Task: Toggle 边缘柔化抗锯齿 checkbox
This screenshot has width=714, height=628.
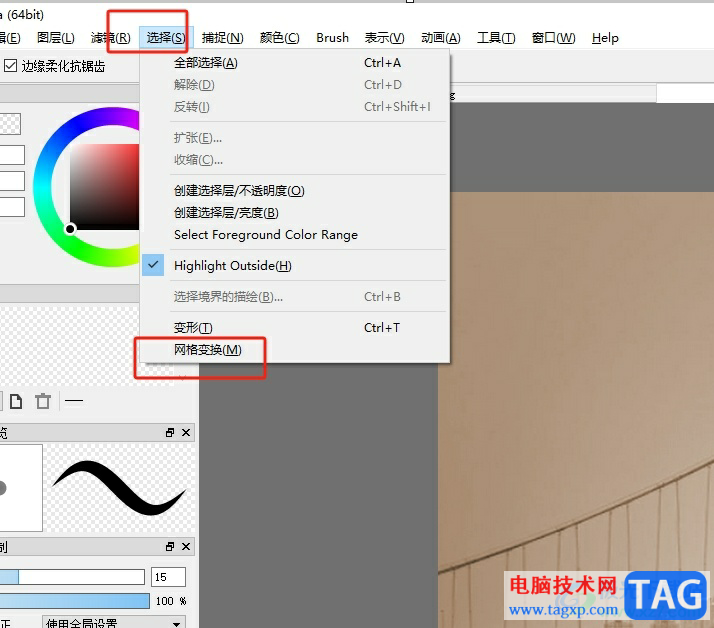Action: 10,66
